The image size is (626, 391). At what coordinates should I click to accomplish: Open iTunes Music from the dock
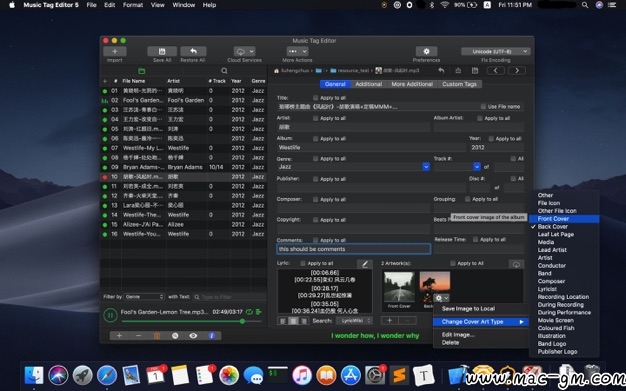[x=302, y=375]
